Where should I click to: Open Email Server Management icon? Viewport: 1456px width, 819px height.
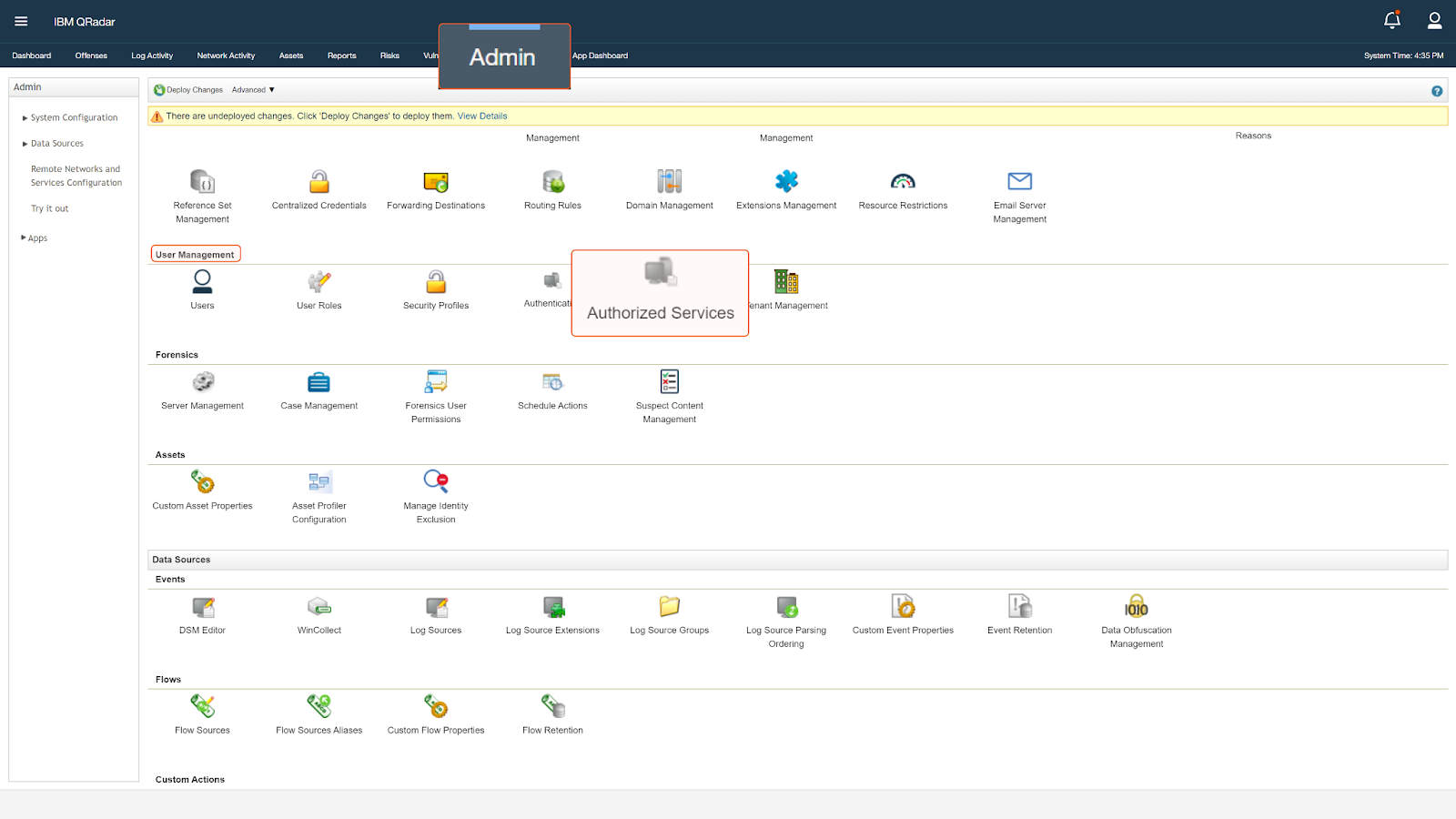(1019, 181)
